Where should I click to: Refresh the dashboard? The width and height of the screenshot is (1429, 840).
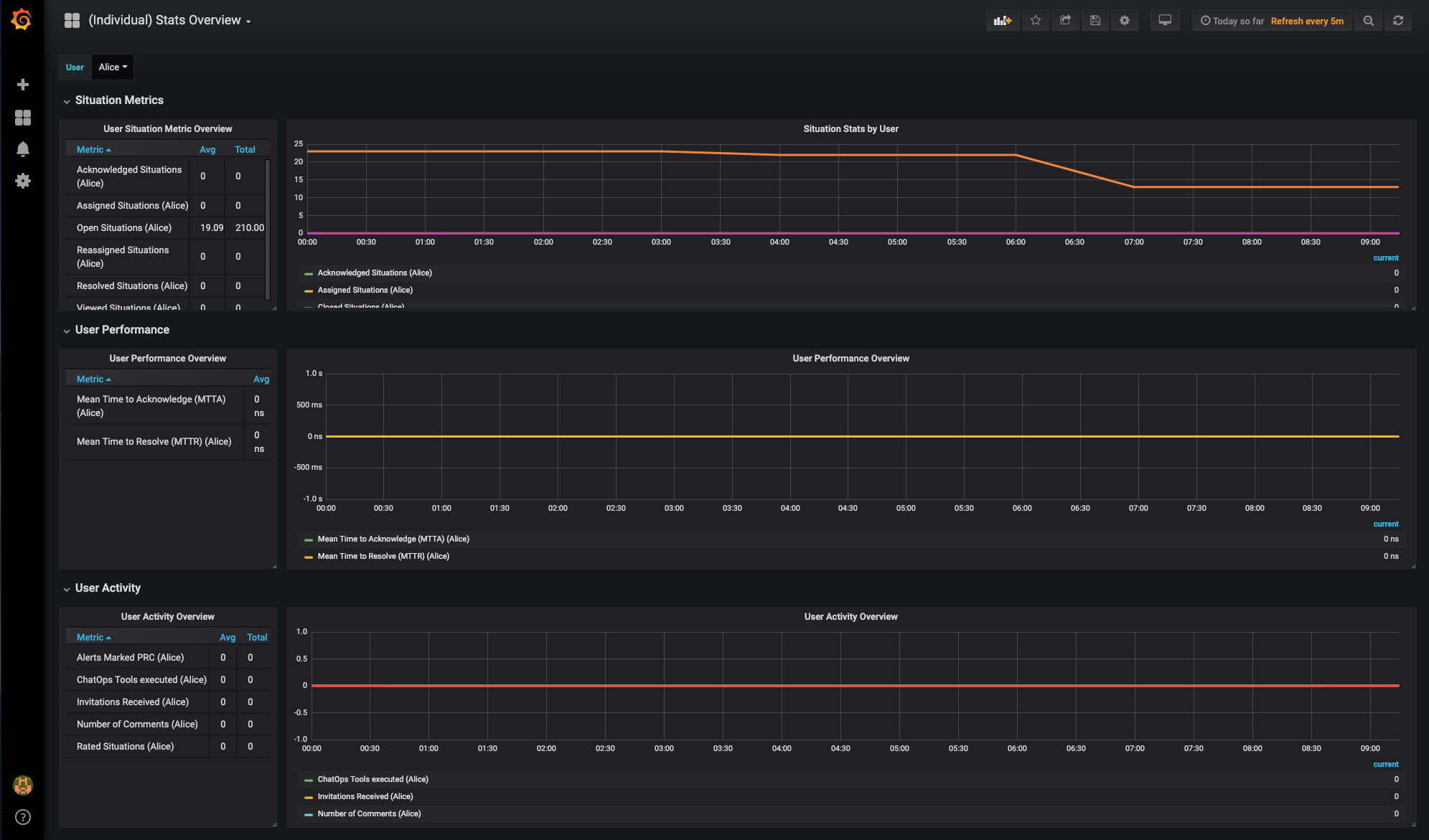[1398, 20]
